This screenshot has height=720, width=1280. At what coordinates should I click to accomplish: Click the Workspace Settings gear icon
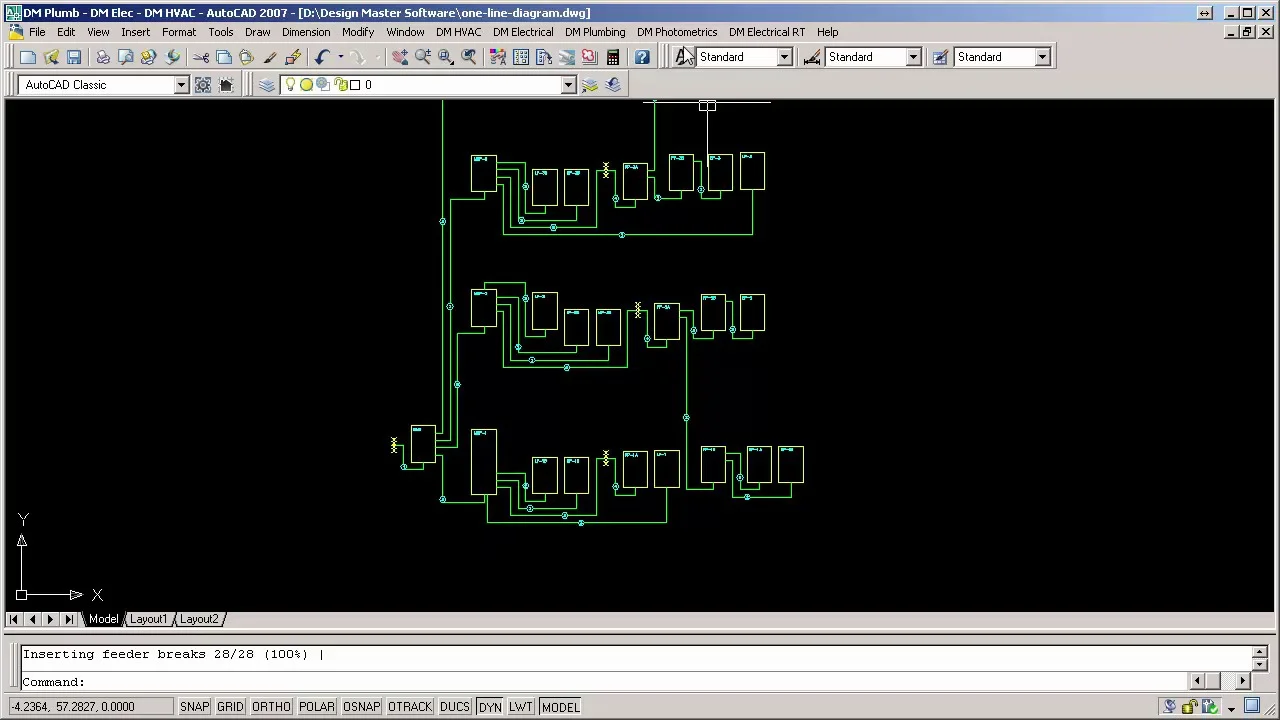[203, 85]
